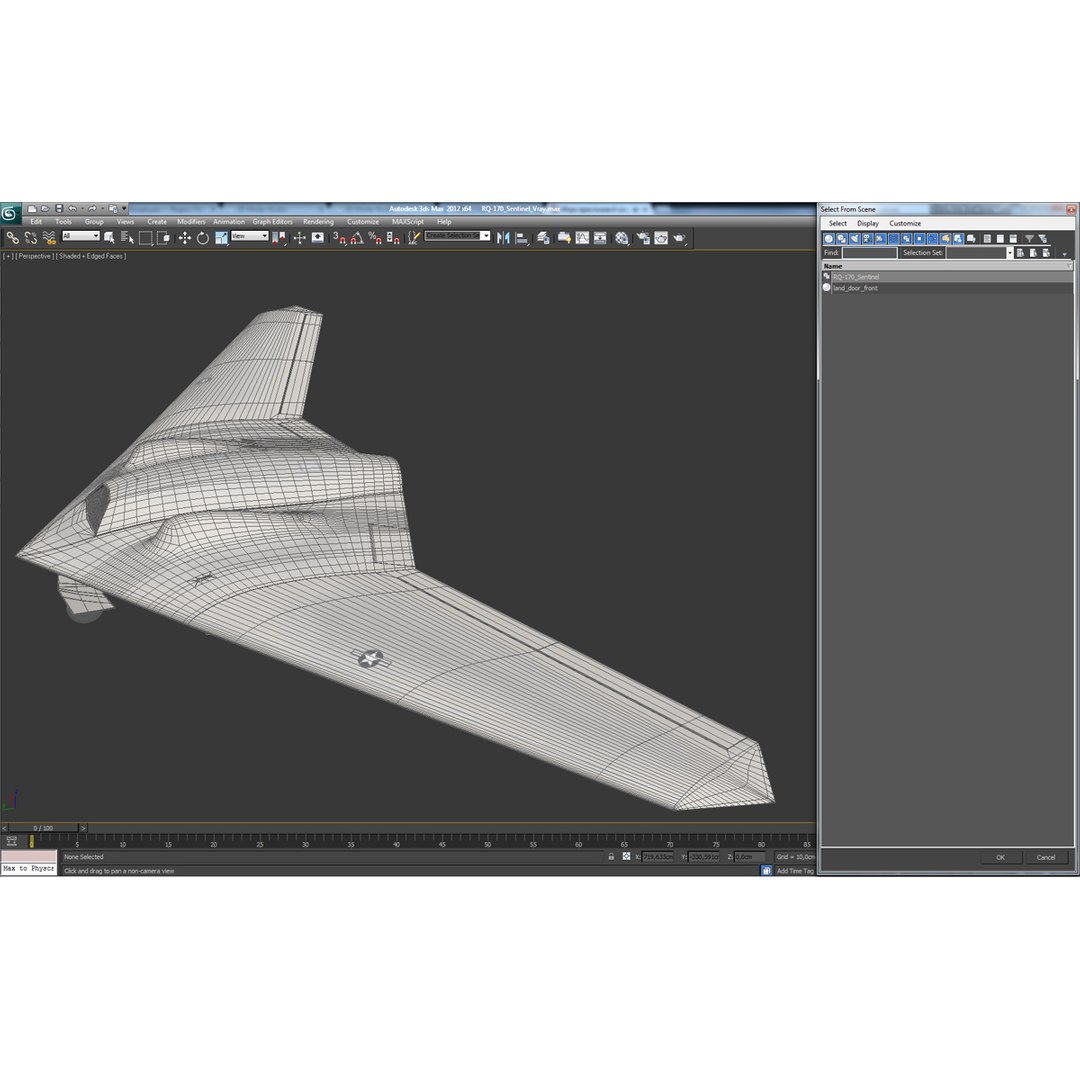Open the quick access toolbar customize arrow
The image size is (1080, 1080).
pos(125,208)
